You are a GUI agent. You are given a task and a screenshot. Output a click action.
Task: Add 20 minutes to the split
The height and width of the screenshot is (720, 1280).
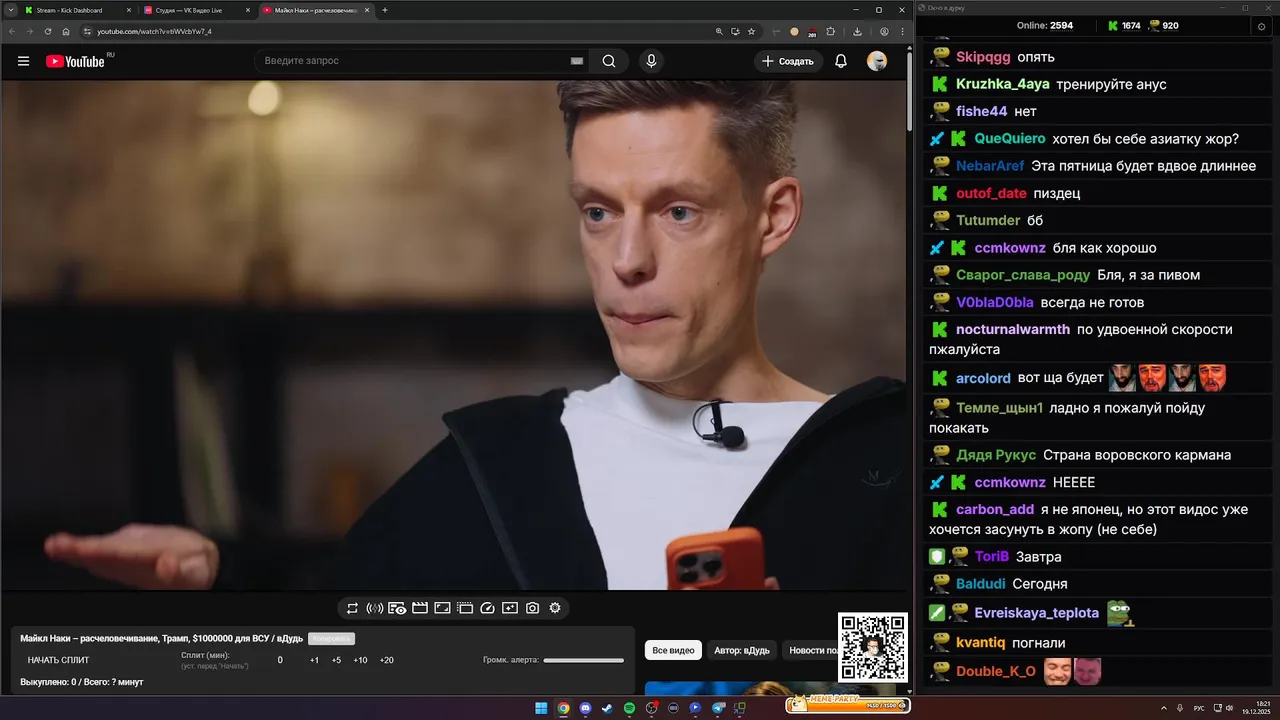[x=387, y=660]
